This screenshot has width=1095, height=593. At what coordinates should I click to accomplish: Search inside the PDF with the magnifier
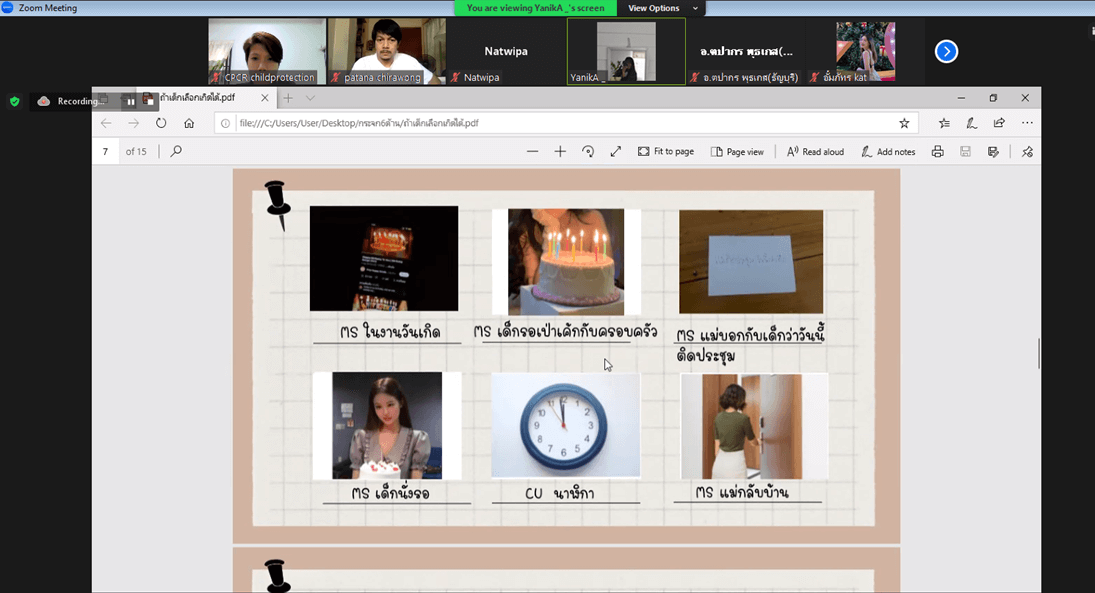[x=176, y=152]
